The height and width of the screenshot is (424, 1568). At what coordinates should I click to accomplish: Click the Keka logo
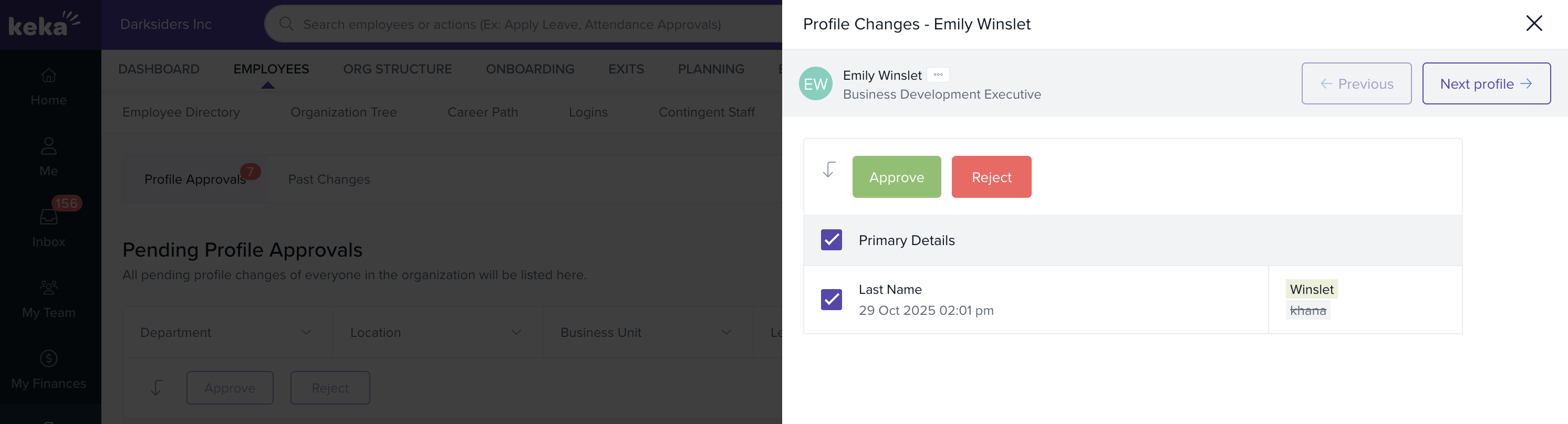click(44, 24)
